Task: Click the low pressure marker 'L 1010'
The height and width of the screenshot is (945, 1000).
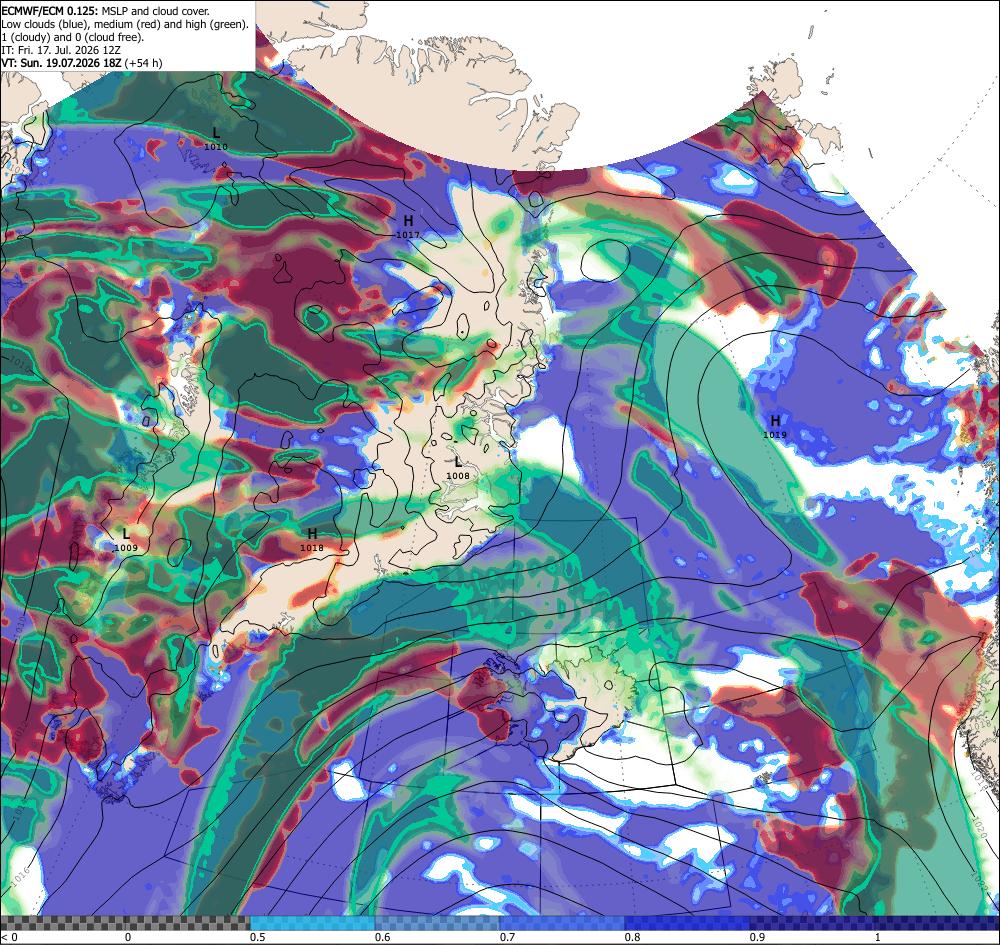Action: (216, 138)
